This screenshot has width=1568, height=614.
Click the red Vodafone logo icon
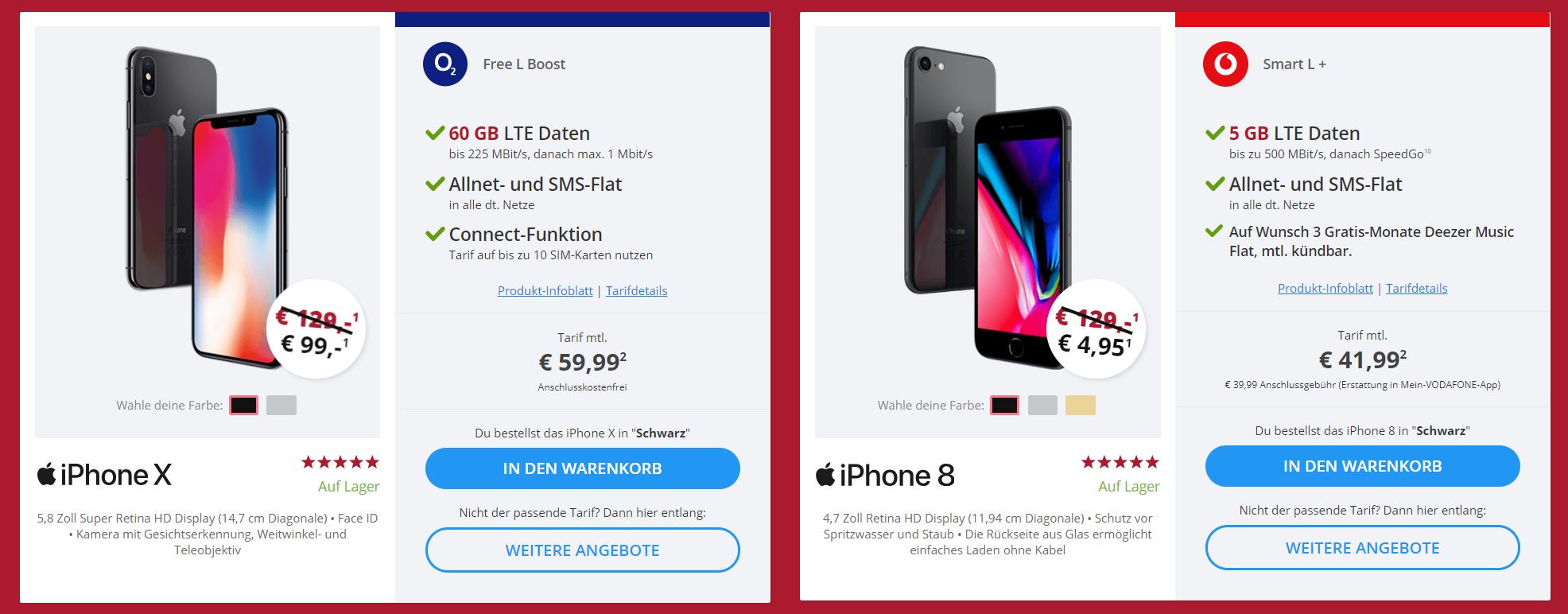(1225, 64)
